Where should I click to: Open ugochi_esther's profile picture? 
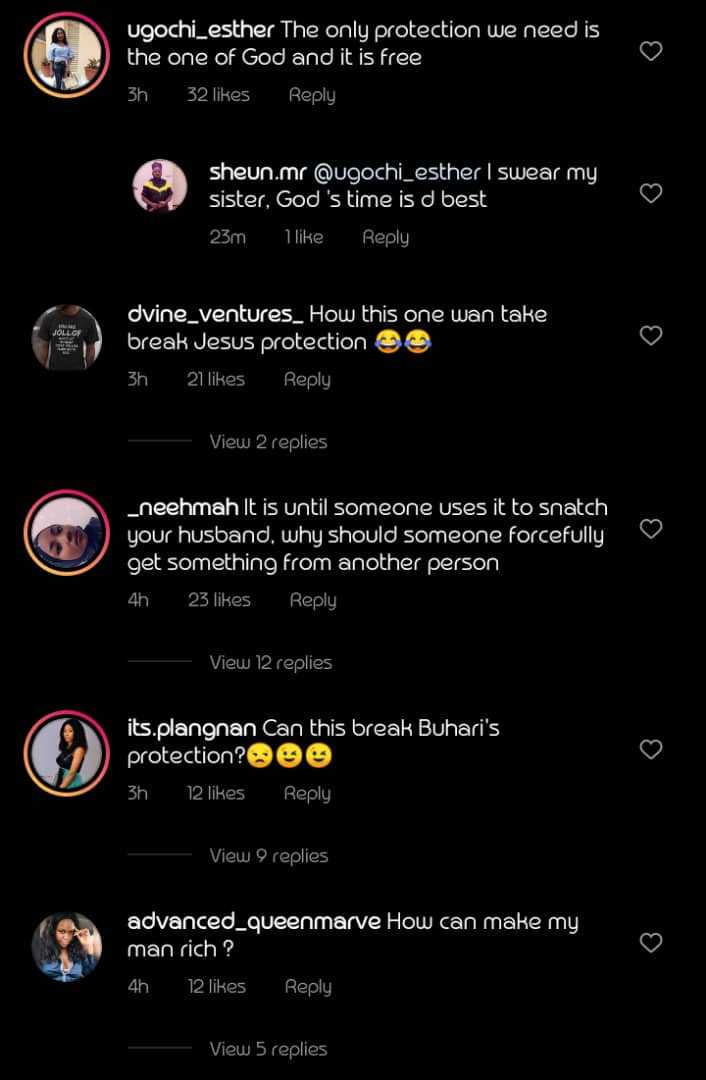(67, 57)
